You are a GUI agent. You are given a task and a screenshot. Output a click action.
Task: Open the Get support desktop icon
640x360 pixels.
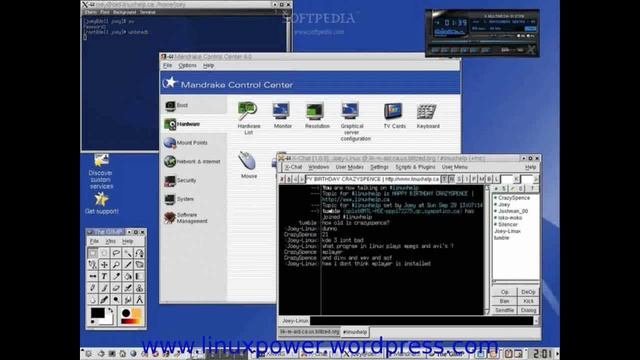click(101, 203)
